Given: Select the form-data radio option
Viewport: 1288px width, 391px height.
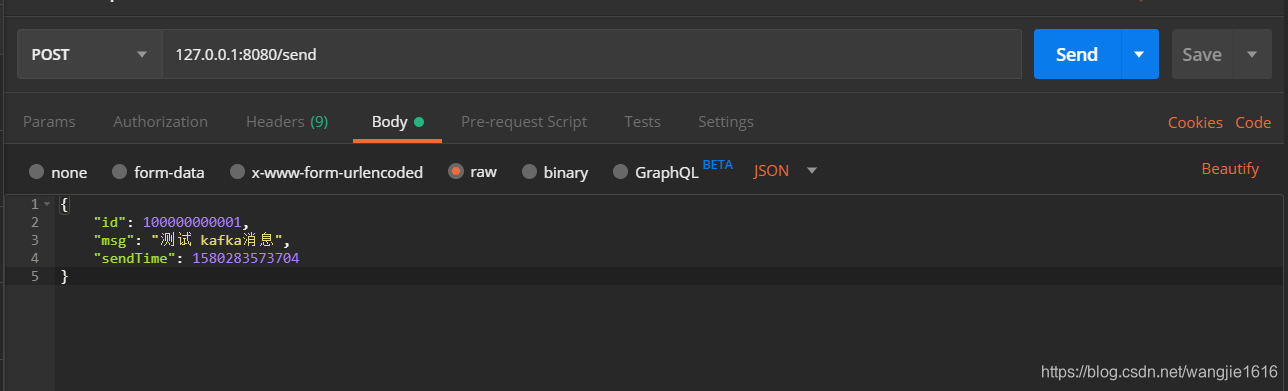Looking at the screenshot, I should (119, 172).
